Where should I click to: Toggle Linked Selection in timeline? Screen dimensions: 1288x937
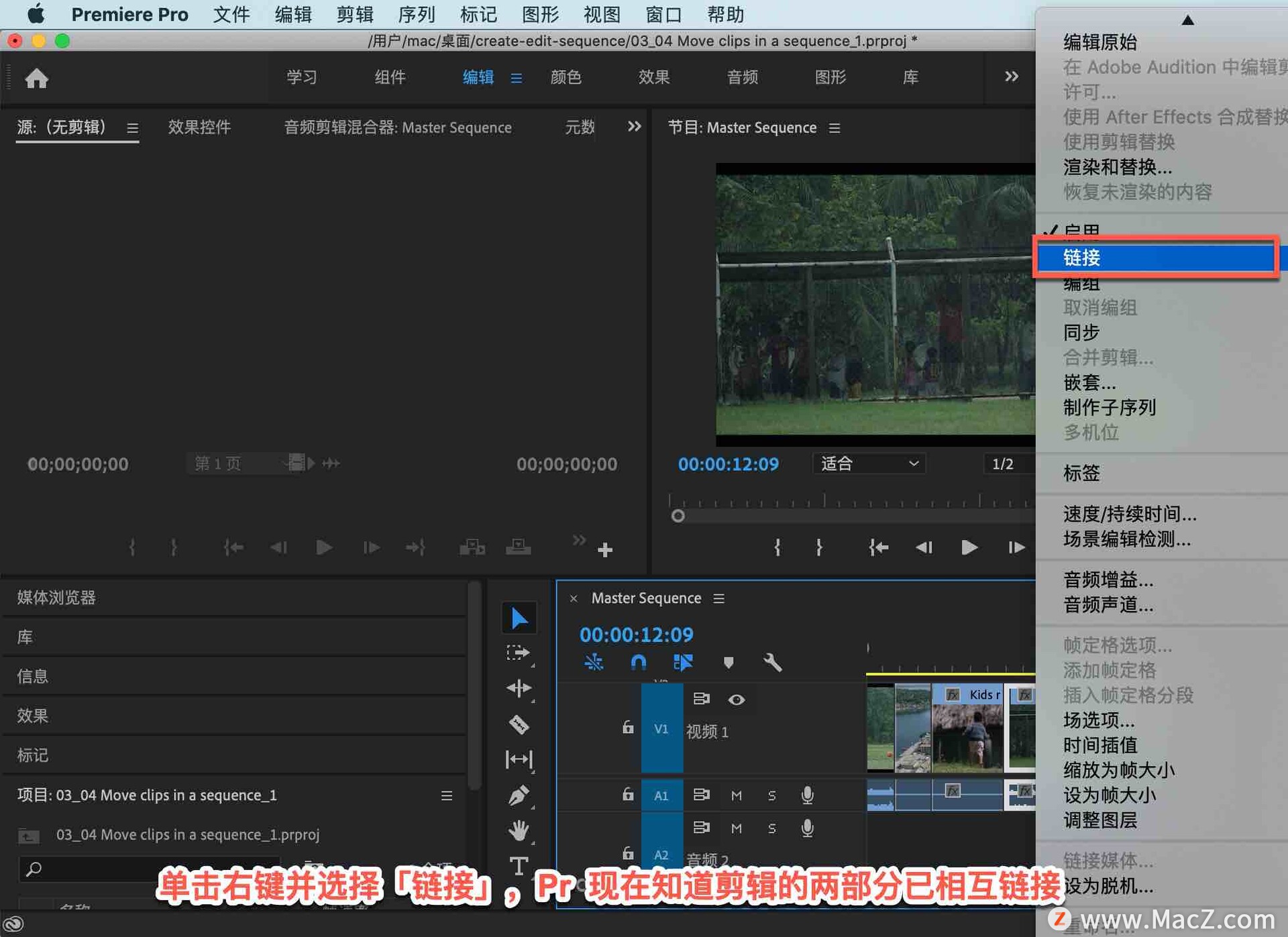pos(683,663)
